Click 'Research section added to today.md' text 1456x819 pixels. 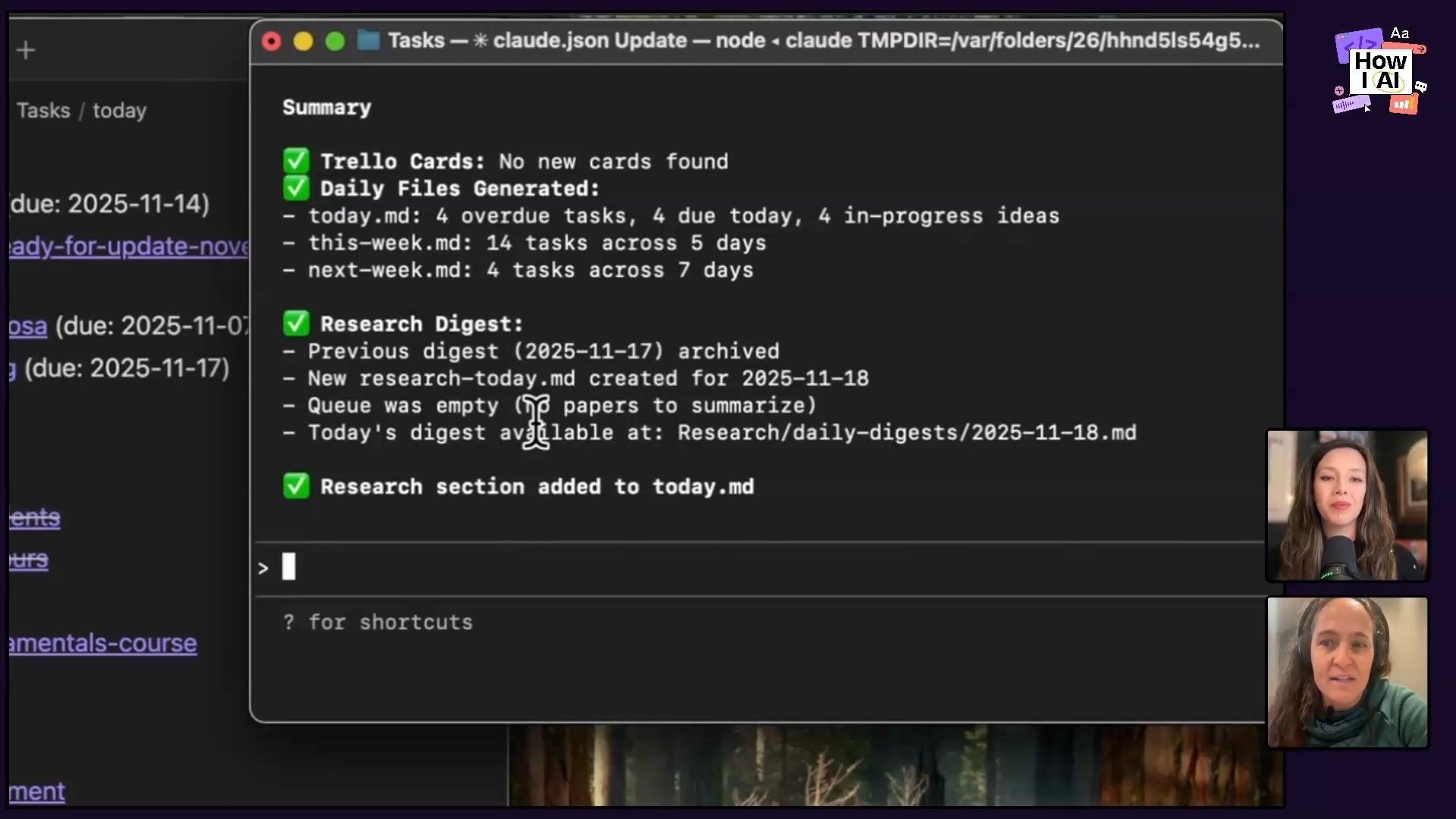click(x=537, y=487)
